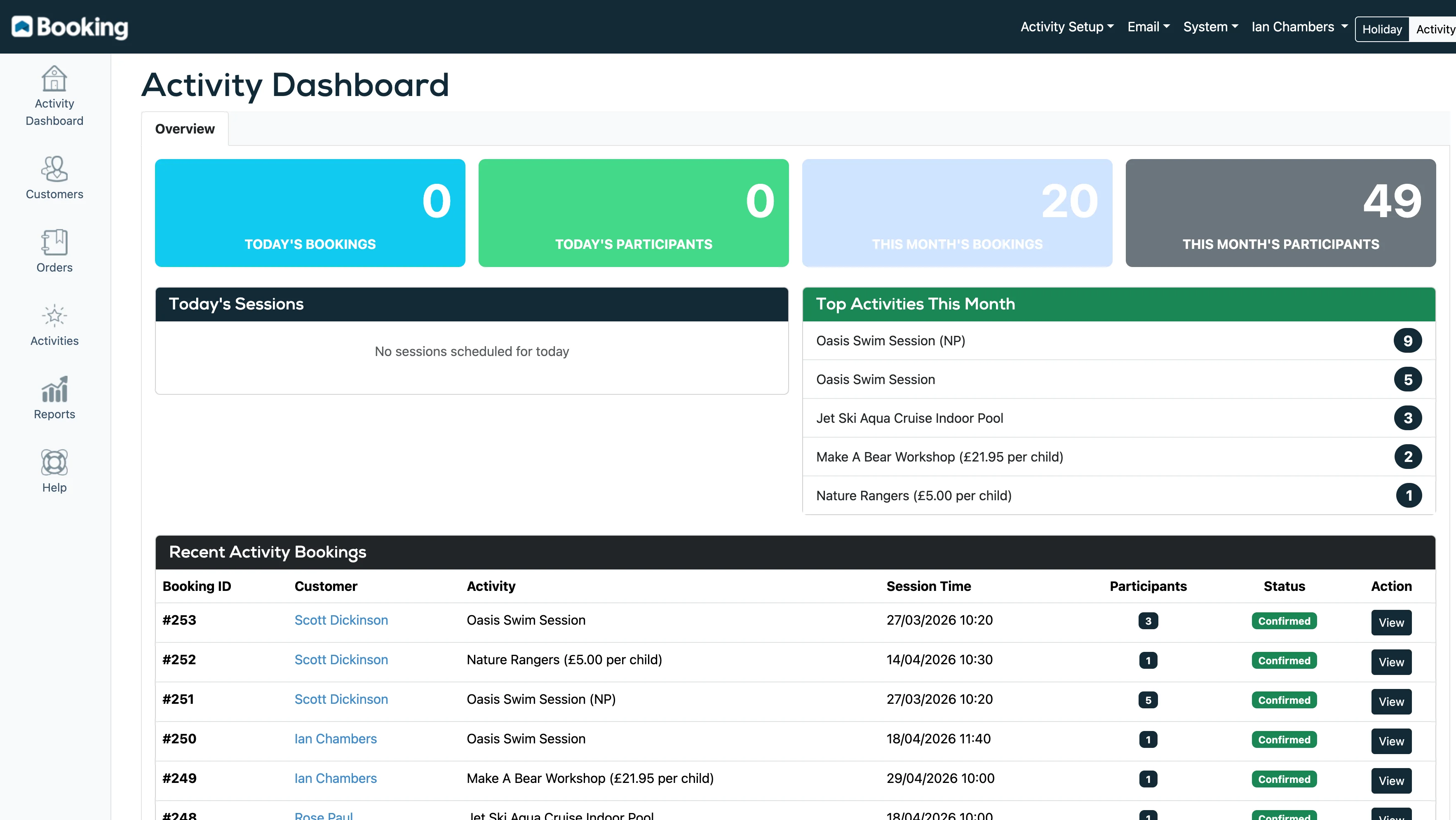
Task: View booking #249
Action: coord(1391,781)
